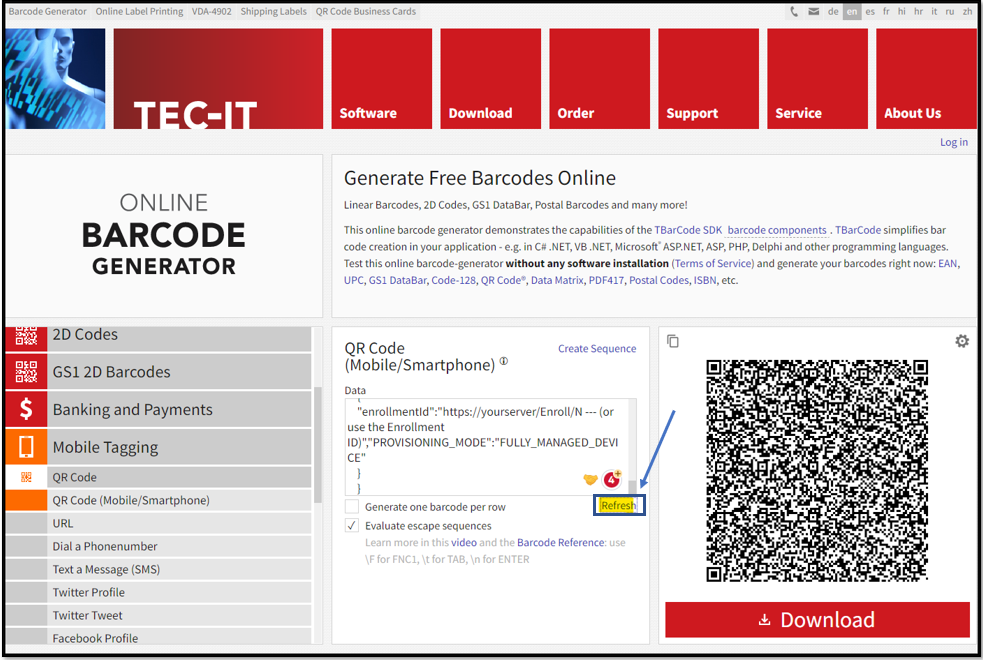The height and width of the screenshot is (660, 983).
Task: Click the Postal Codes link
Action: (x=659, y=280)
